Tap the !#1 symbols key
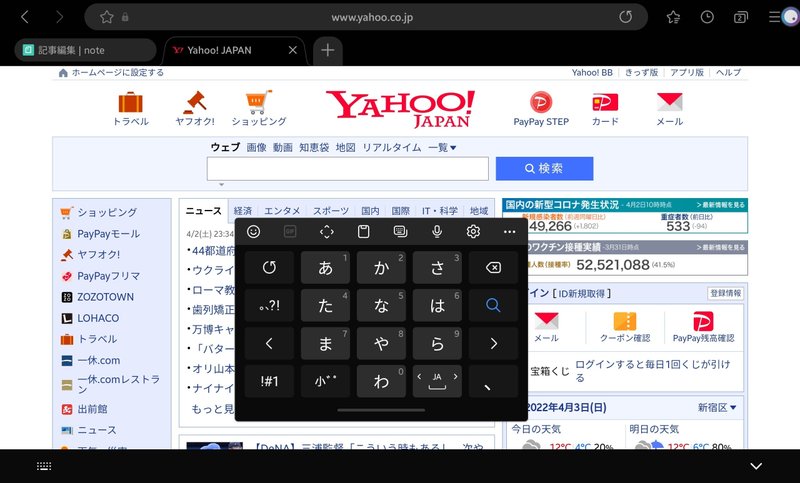The height and width of the screenshot is (483, 800). click(x=269, y=381)
